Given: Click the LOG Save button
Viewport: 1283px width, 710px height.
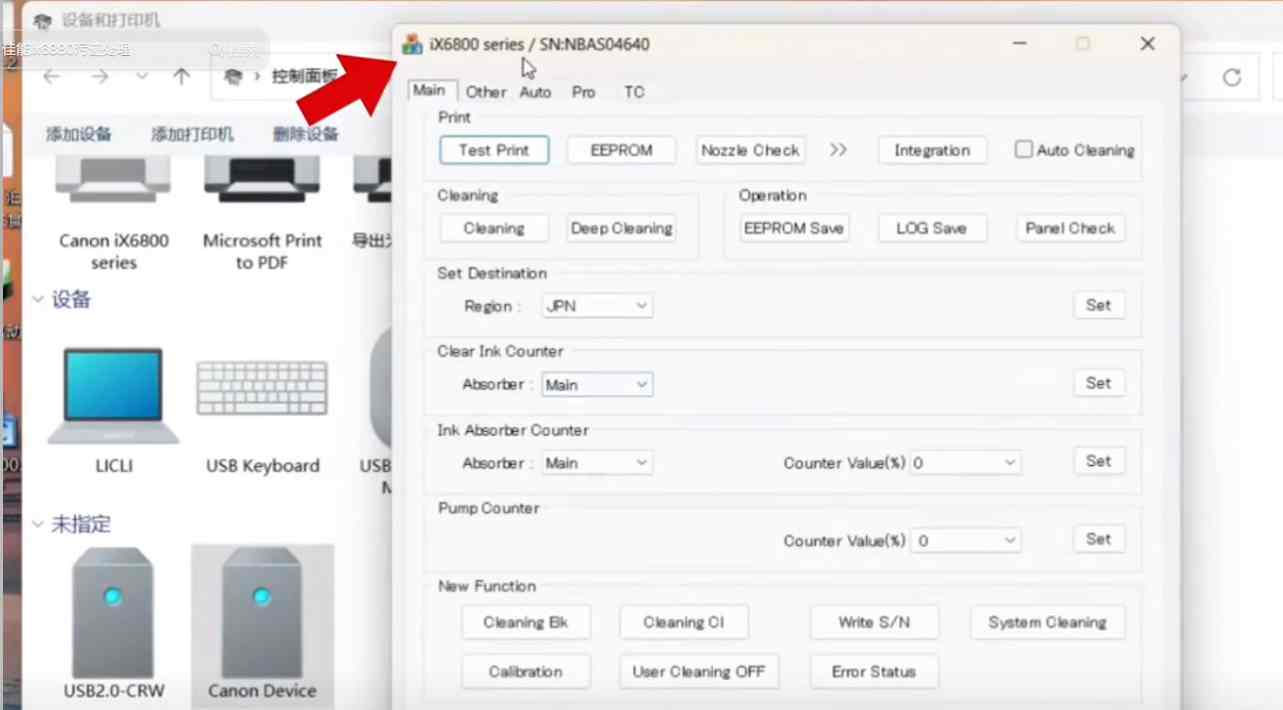Looking at the screenshot, I should [932, 228].
